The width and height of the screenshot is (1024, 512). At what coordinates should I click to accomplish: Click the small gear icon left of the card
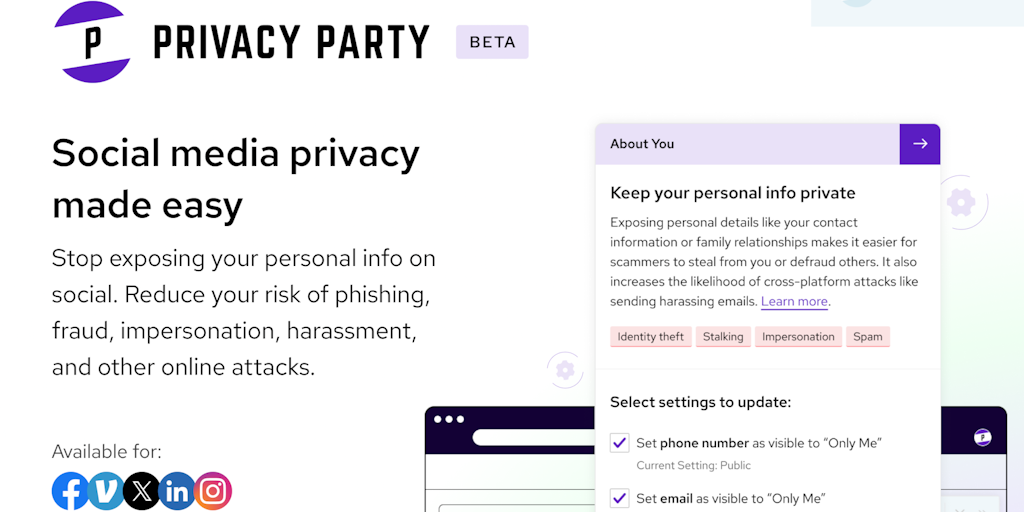click(x=565, y=371)
